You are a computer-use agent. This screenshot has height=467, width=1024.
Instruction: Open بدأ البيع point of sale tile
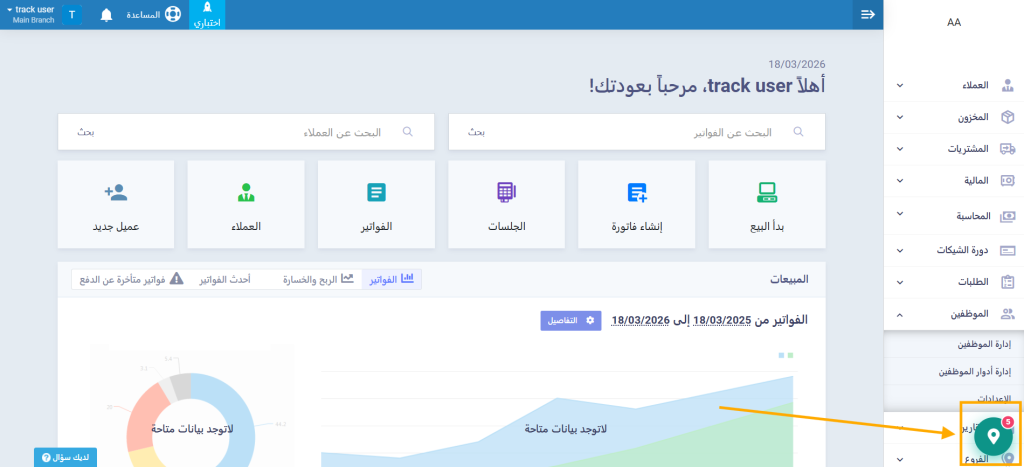pos(767,204)
